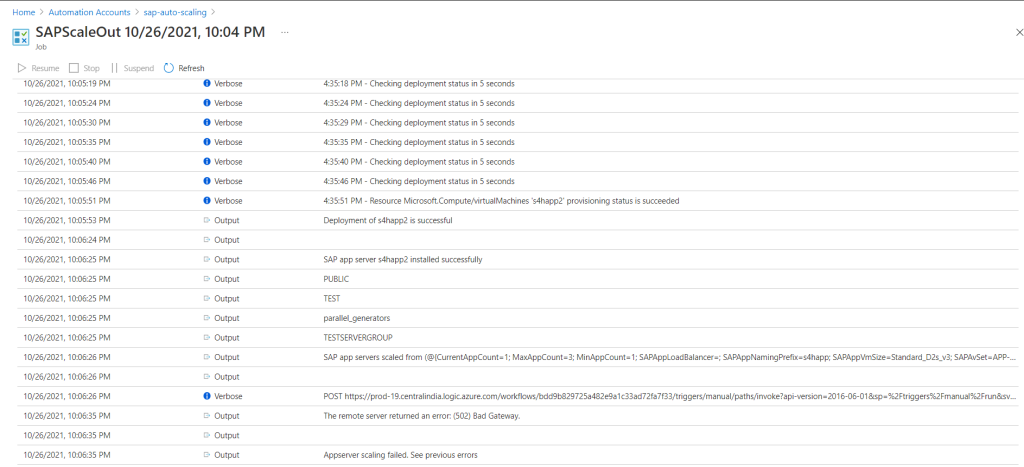Select the provisioning status succeeded message
This screenshot has height=467, width=1024.
(x=501, y=201)
